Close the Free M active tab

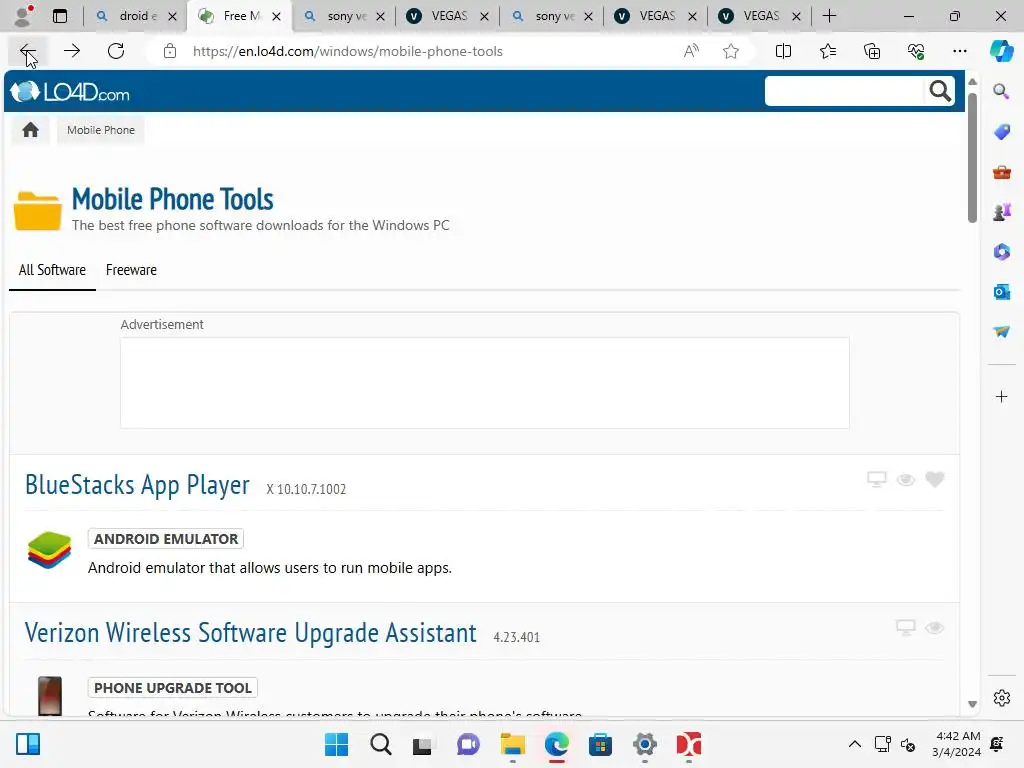tap(276, 16)
